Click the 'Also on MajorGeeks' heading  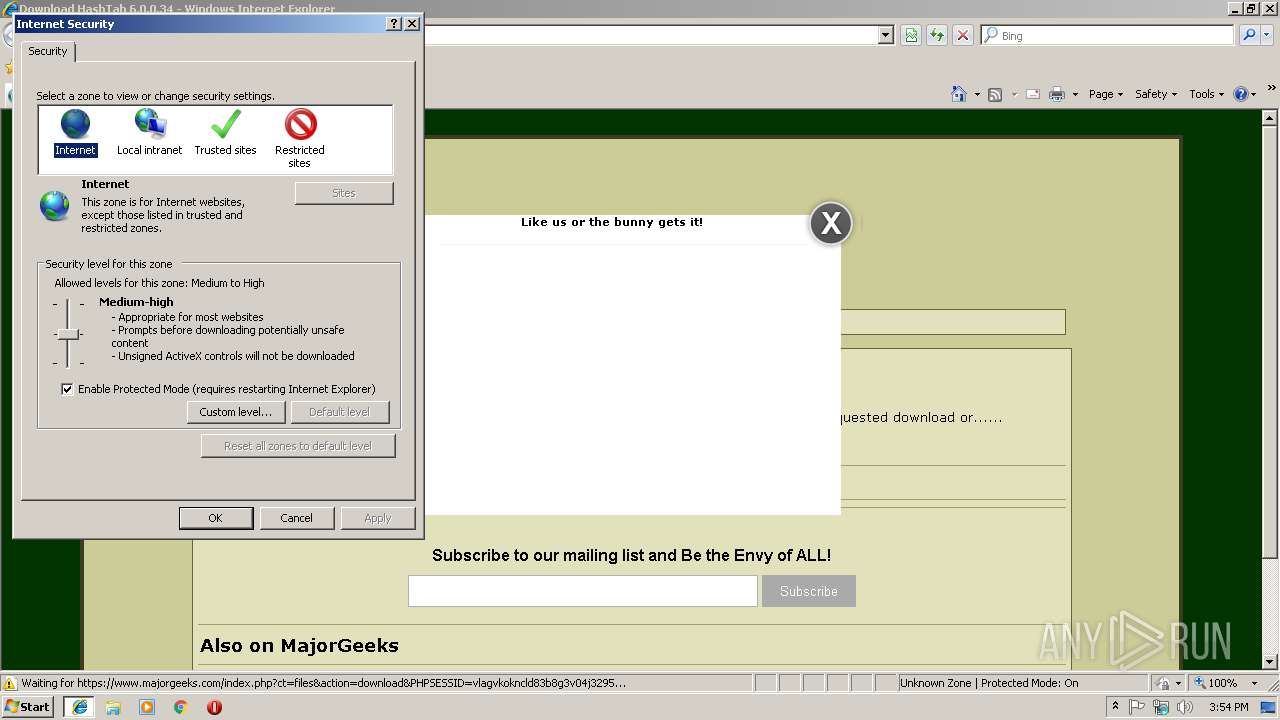299,646
